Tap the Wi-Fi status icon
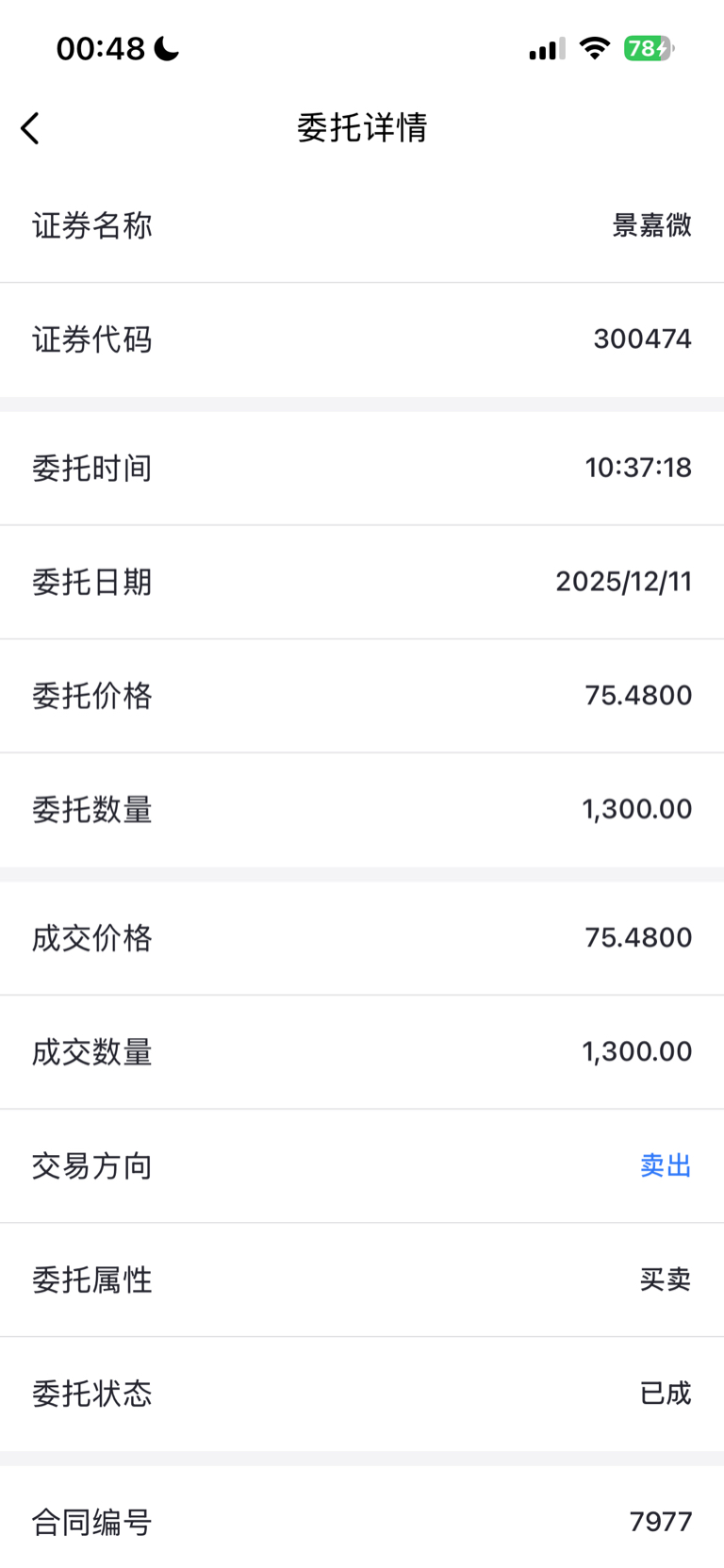Viewport: 724px width, 1568px height. point(594,48)
